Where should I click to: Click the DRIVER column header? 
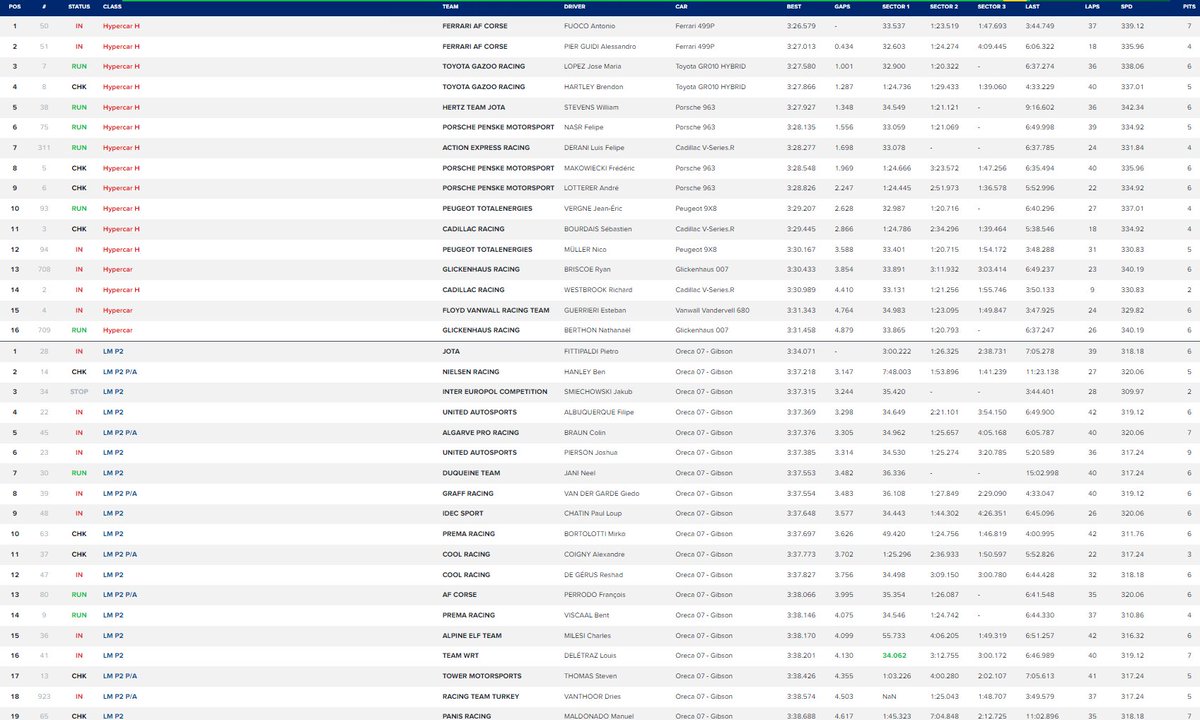(x=576, y=6)
